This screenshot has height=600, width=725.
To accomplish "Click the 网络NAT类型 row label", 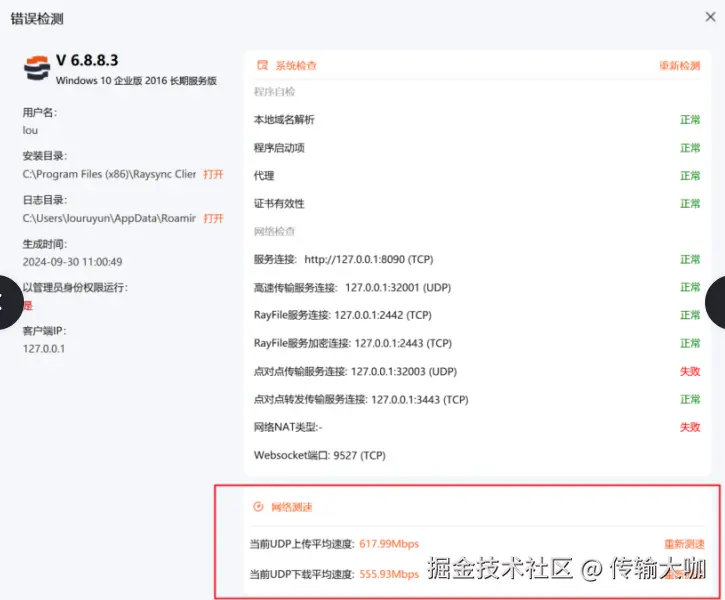I will (288, 427).
